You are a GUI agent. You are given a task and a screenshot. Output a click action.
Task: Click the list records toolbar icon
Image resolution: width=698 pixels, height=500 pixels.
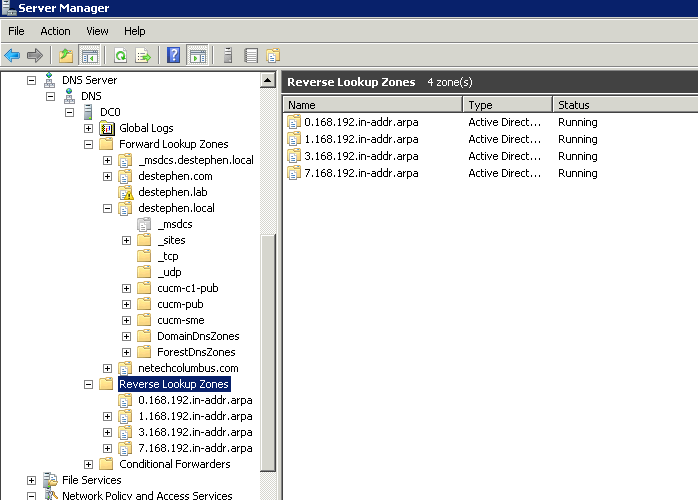tap(251, 56)
